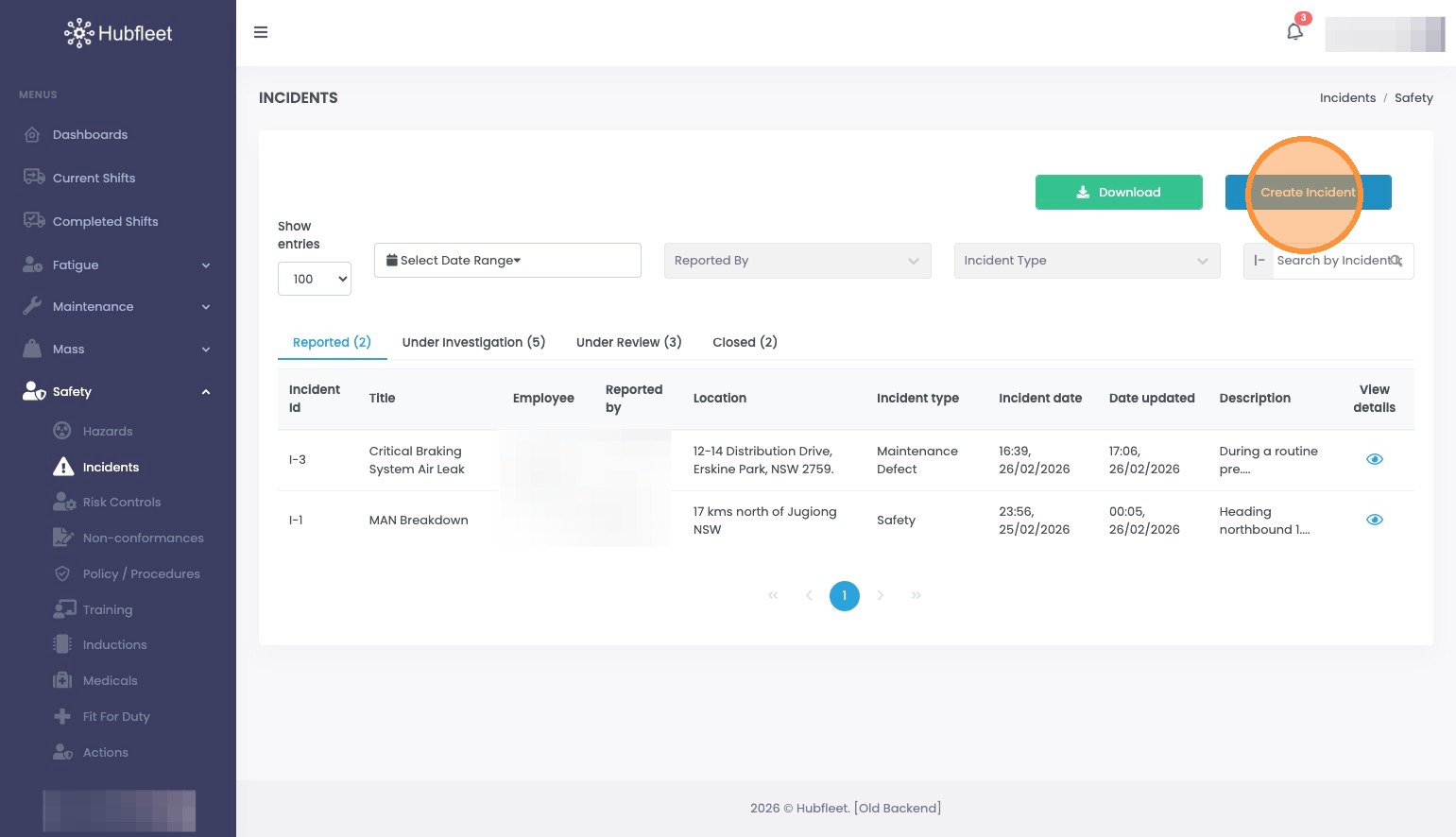Open the notifications bell icon
Image resolution: width=1456 pixels, height=837 pixels.
tap(1294, 31)
